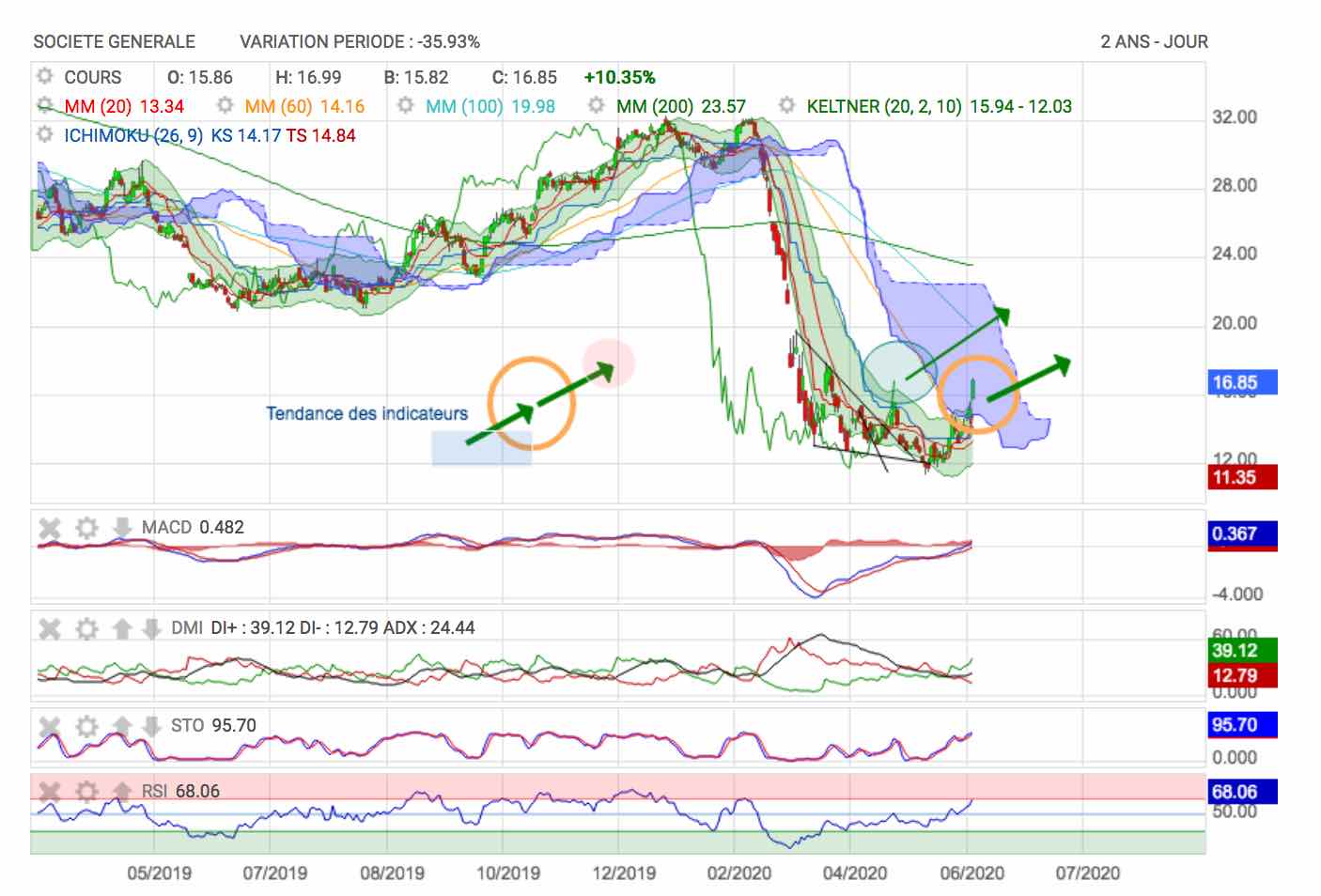Open ICHIMOKU indicator settings gear
This screenshot has width=1321, height=896.
[44, 134]
